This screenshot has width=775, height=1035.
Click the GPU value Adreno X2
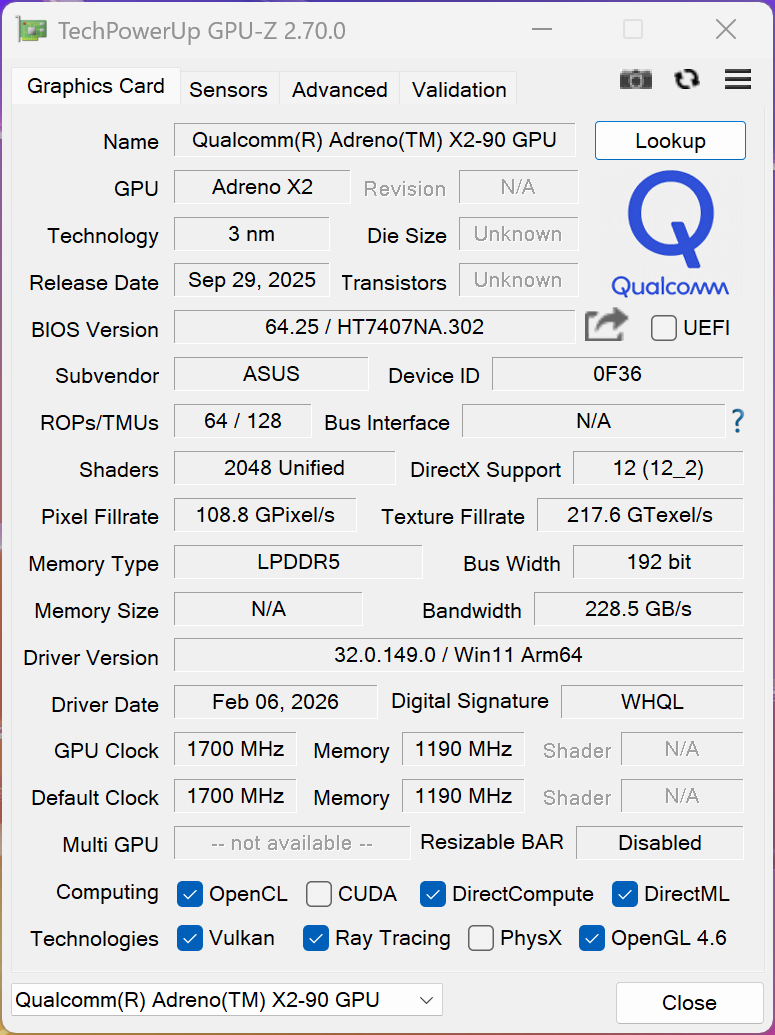(262, 187)
